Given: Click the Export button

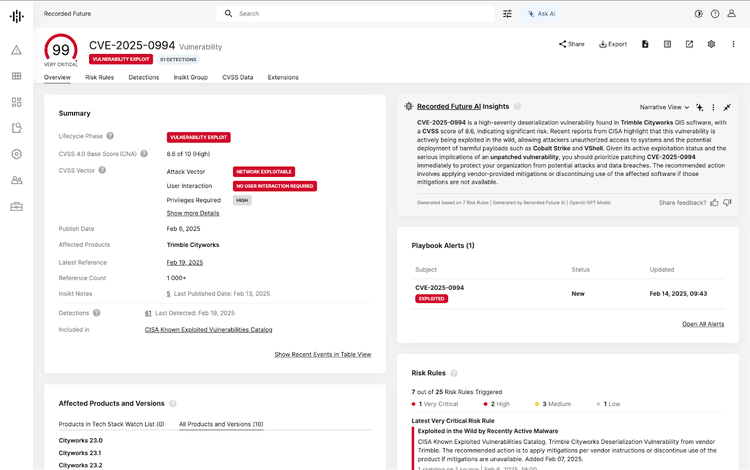Looking at the screenshot, I should 613,44.
